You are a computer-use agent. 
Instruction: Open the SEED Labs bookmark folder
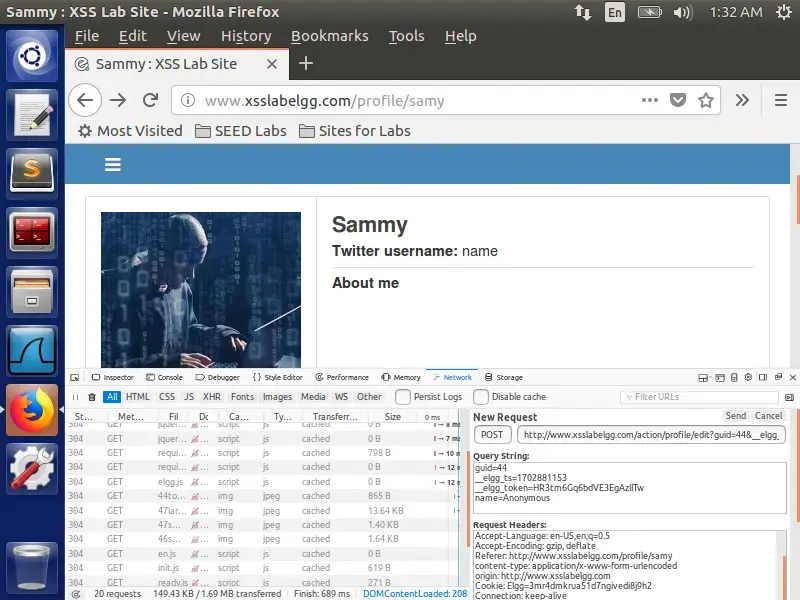click(x=241, y=131)
